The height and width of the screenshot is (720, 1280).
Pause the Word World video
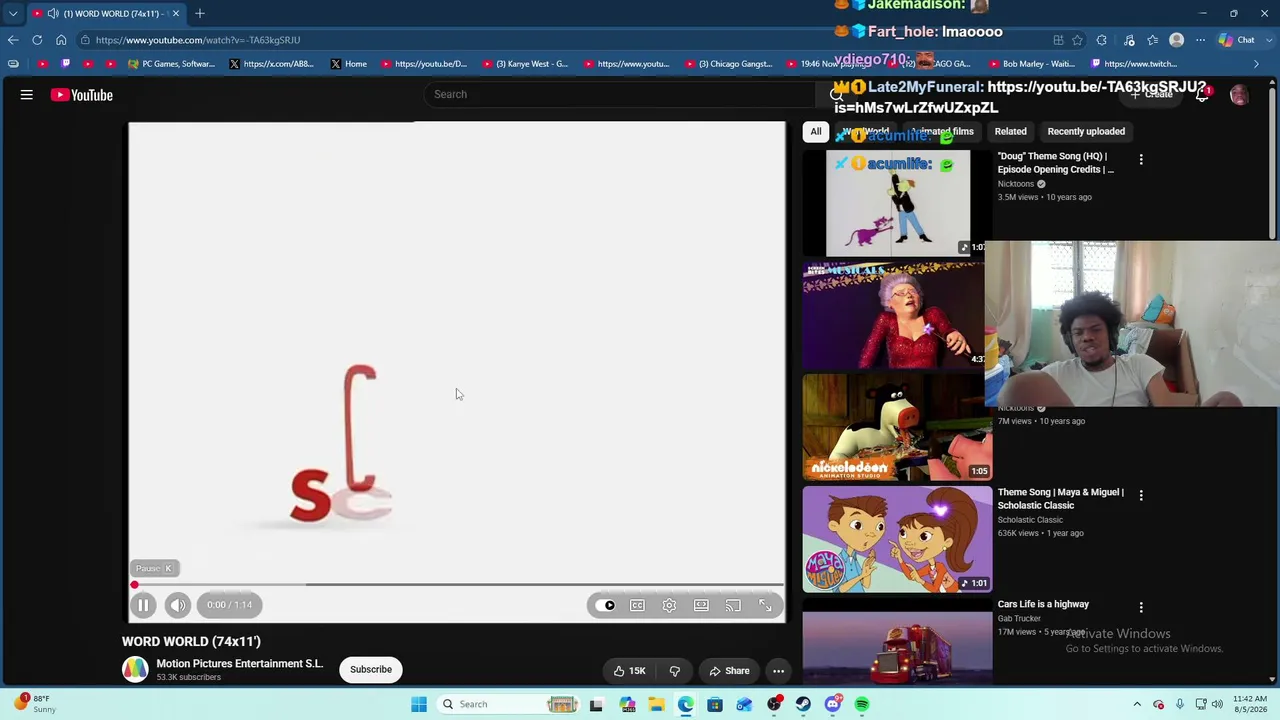(x=143, y=605)
